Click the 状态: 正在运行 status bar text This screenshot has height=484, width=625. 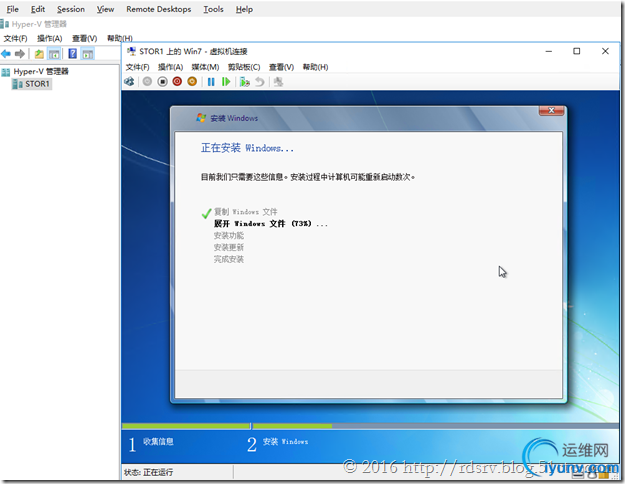pyautogui.click(x=148, y=472)
